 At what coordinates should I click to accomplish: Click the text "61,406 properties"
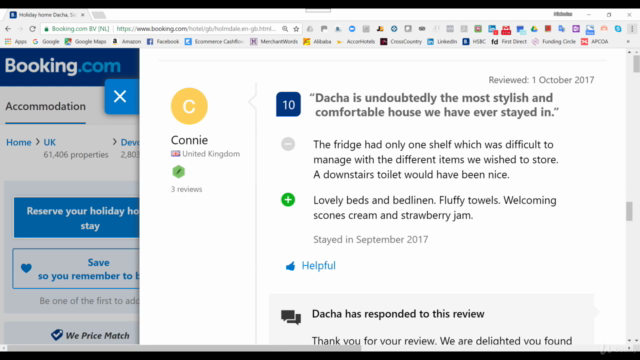tap(76, 155)
